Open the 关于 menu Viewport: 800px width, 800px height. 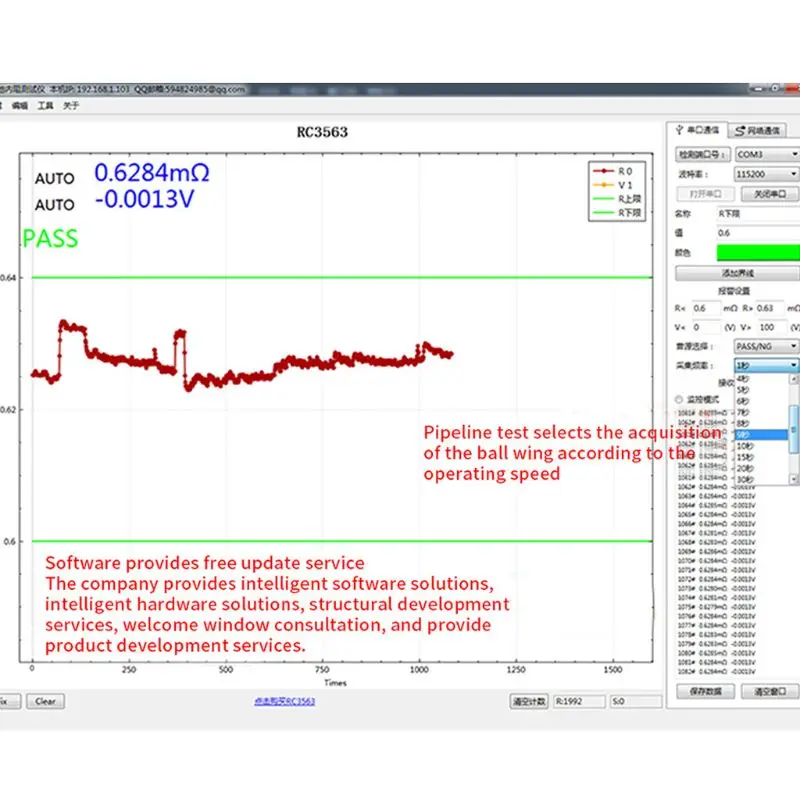[71, 106]
